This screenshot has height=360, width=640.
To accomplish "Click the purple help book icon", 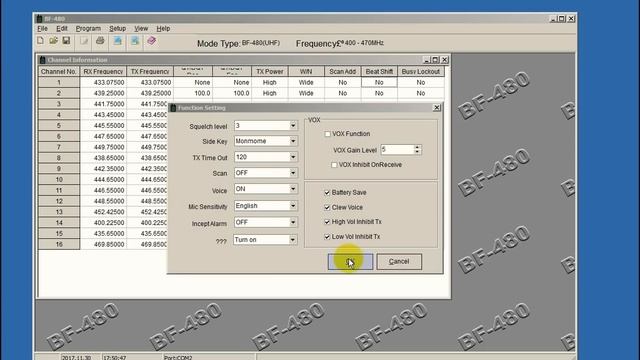I will [152, 40].
